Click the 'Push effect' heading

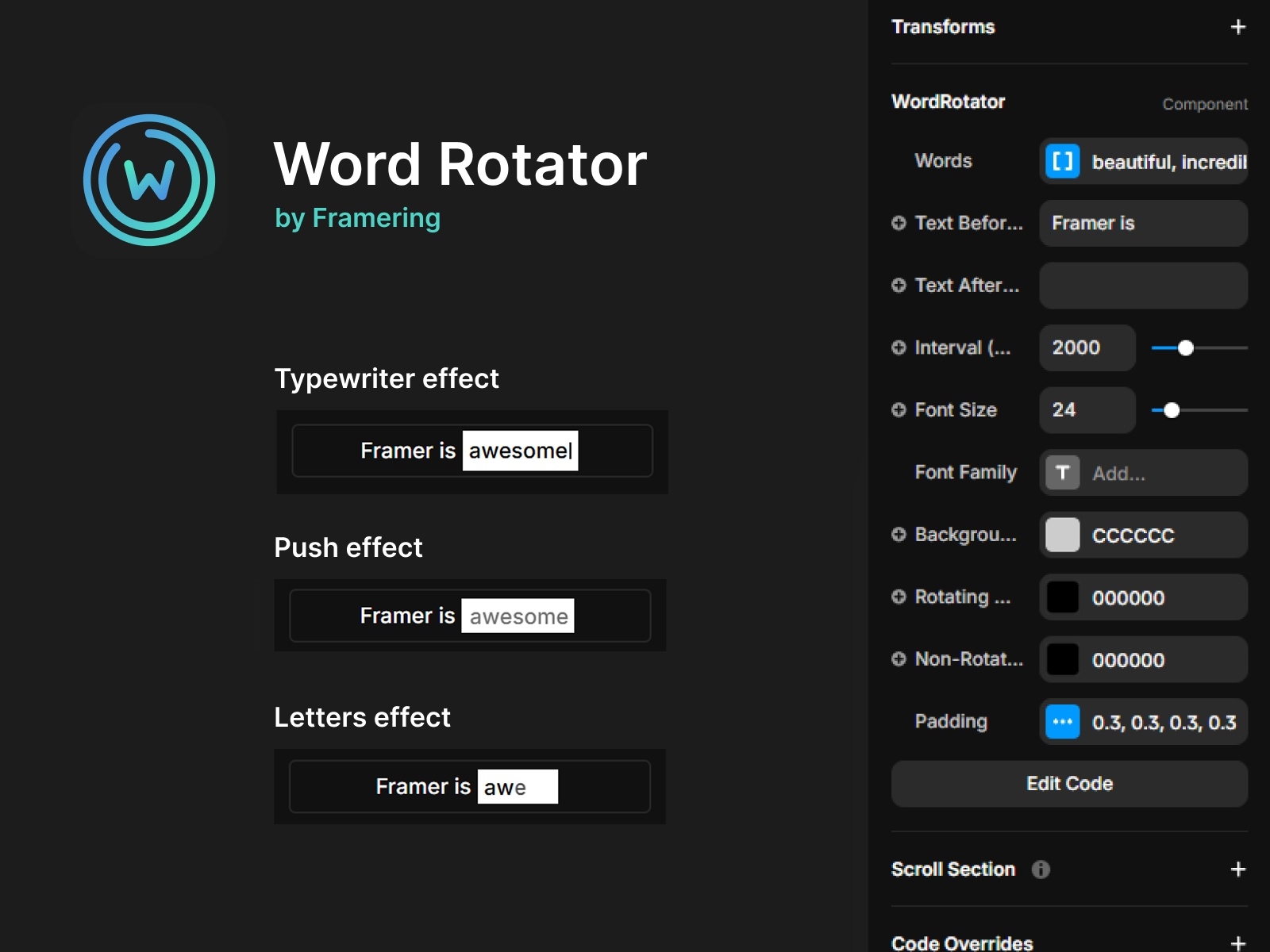coord(348,547)
